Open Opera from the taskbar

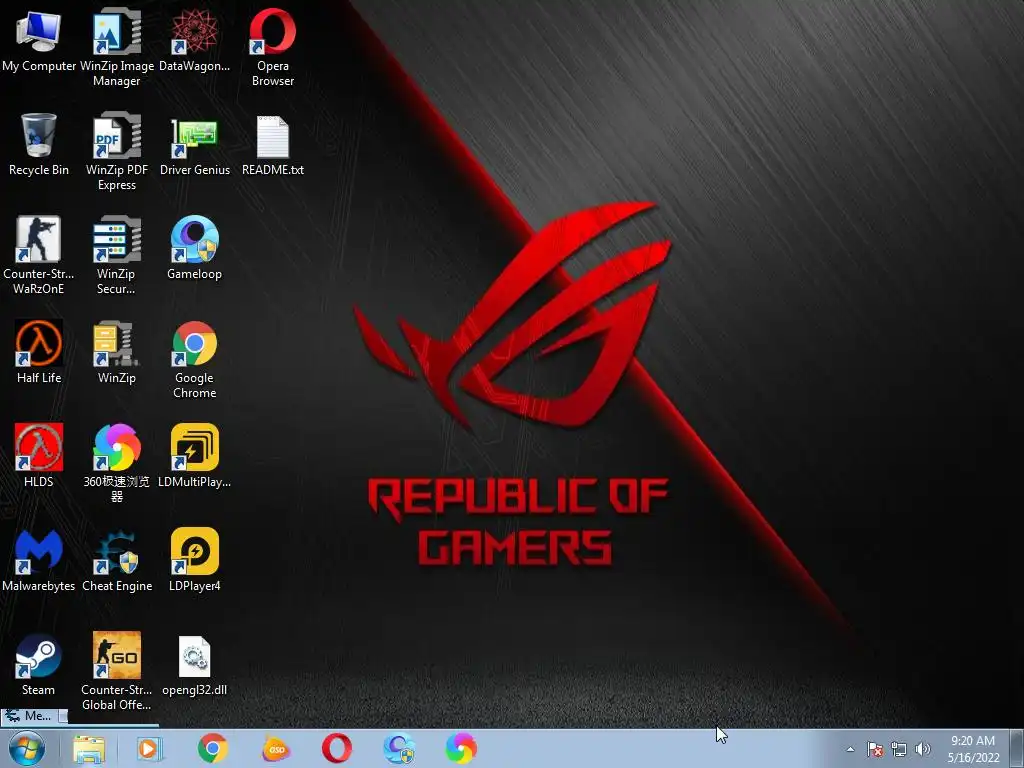pyautogui.click(x=336, y=748)
